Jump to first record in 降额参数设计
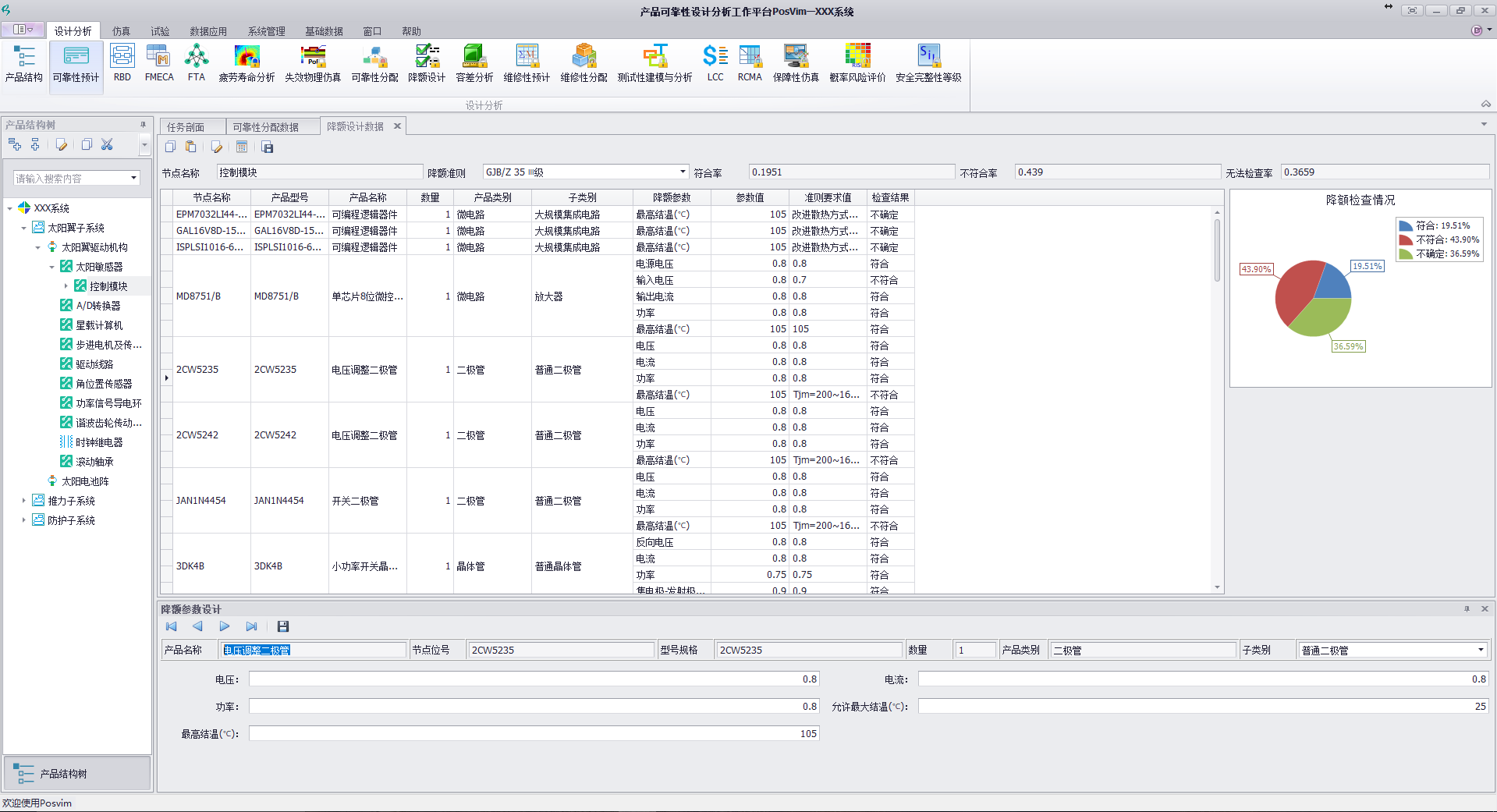Viewport: 1497px width, 812px height. [172, 626]
